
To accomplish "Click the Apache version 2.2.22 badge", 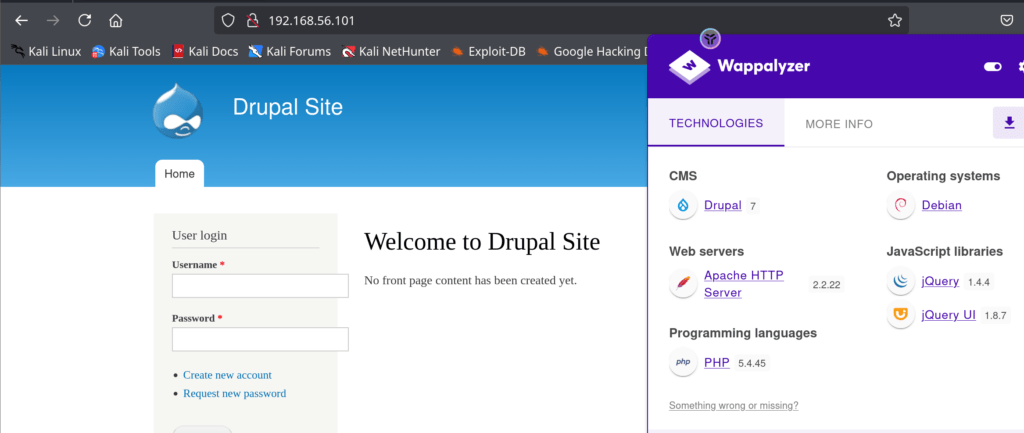I will 827,285.
